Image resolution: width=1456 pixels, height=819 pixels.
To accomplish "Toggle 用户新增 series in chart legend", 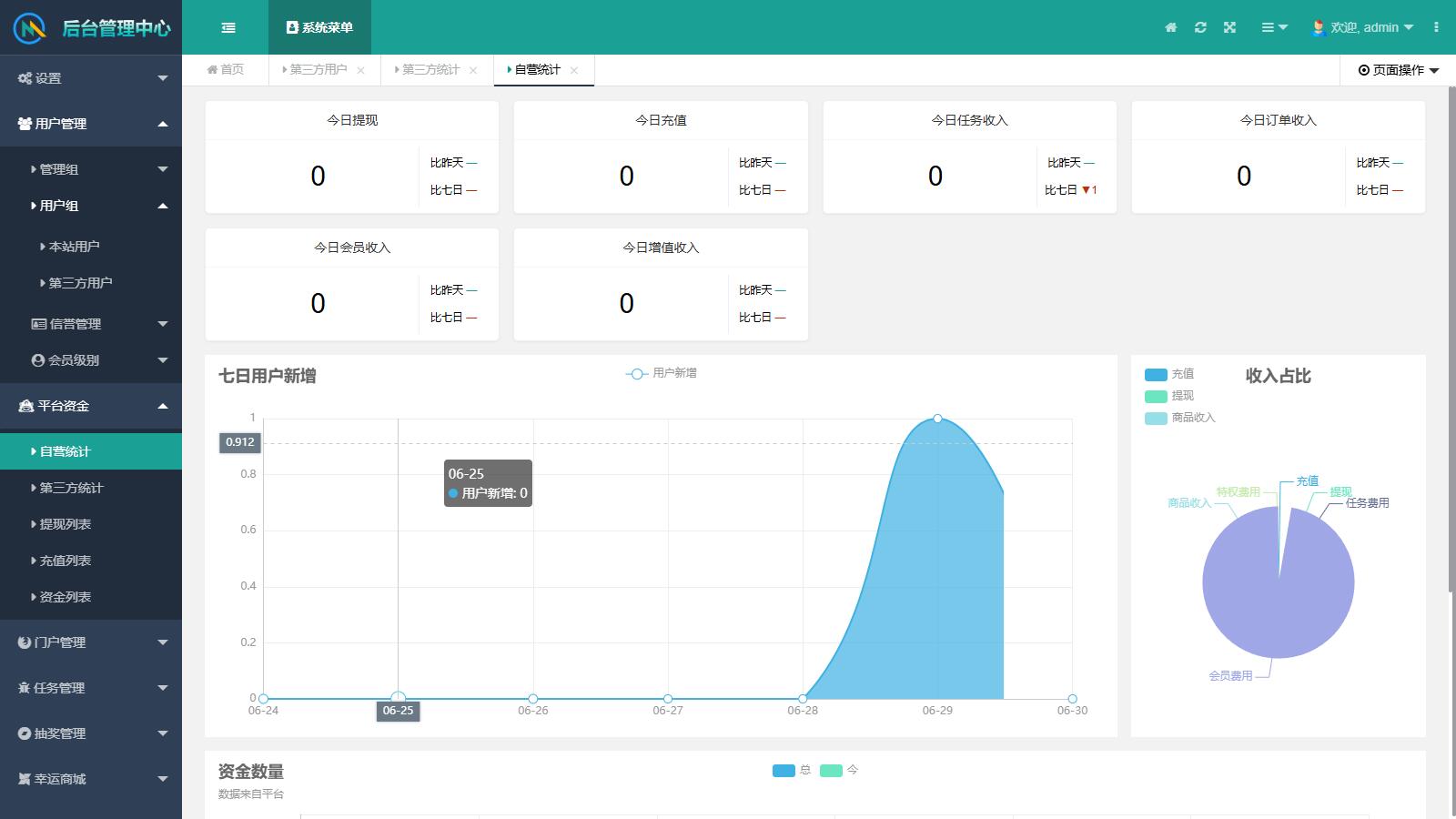I will (662, 373).
